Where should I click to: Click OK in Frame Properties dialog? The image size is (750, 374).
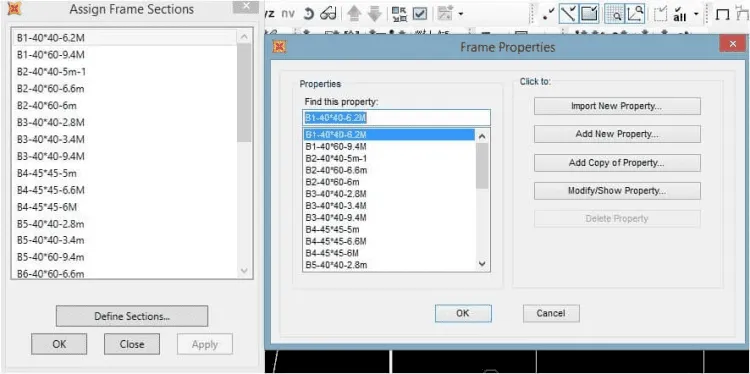(463, 313)
